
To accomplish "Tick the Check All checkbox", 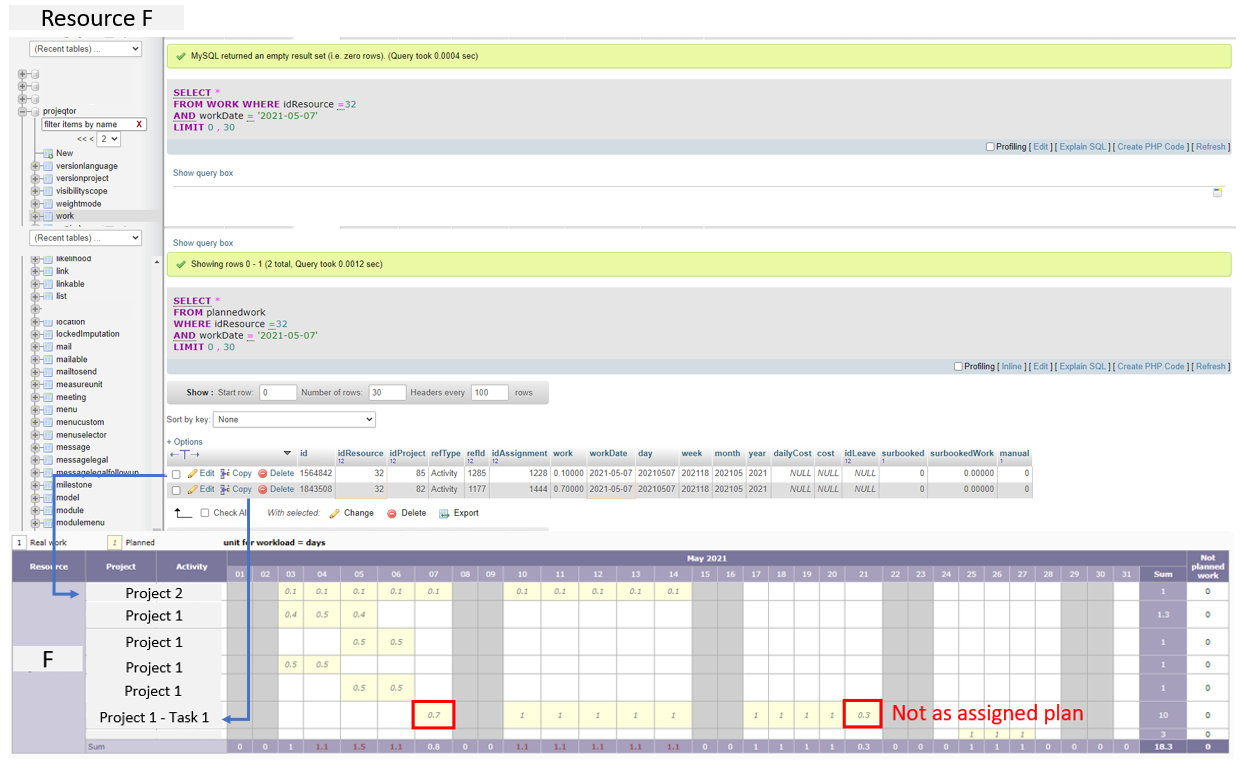I will [205, 513].
